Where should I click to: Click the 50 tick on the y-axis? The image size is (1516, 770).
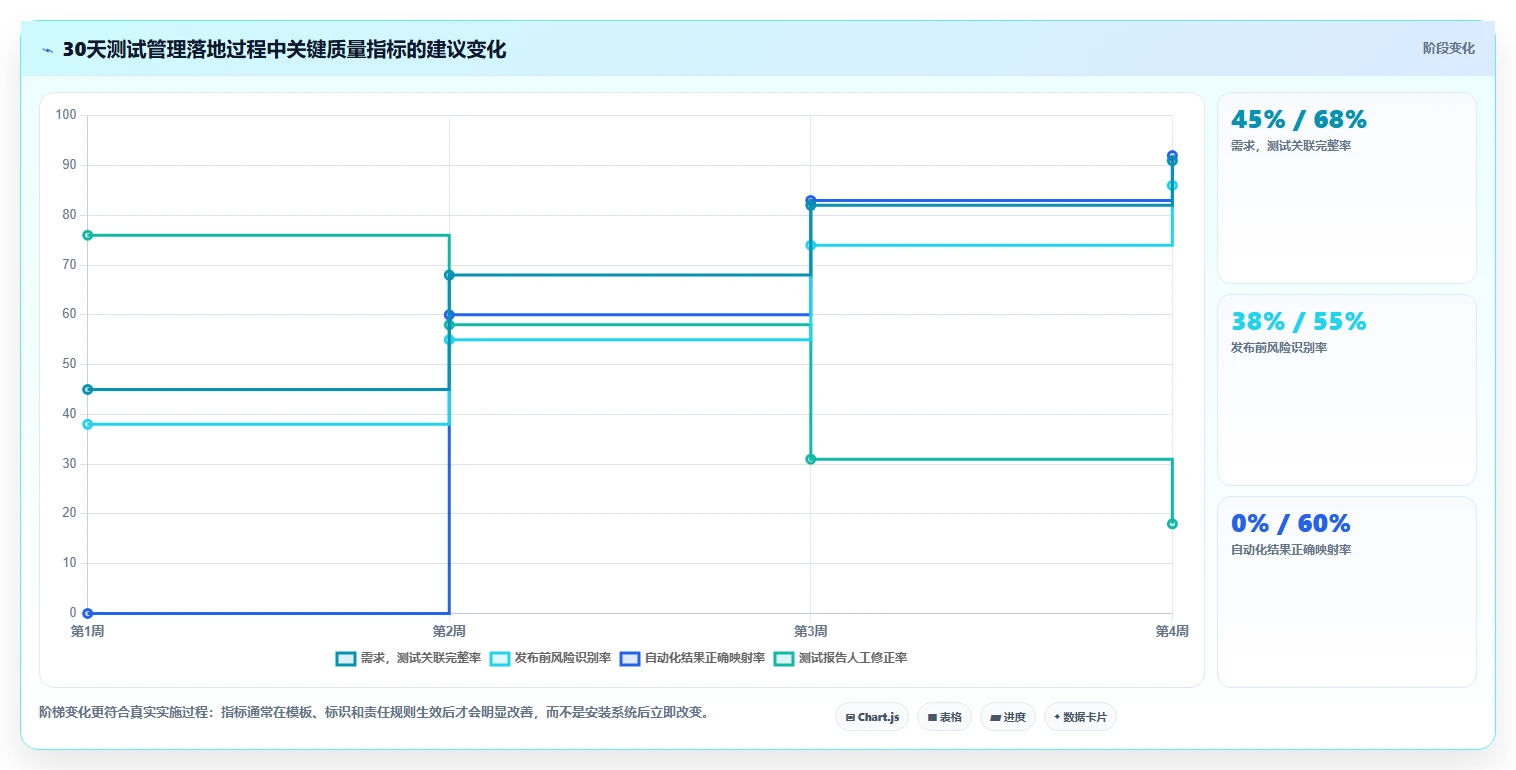click(69, 364)
